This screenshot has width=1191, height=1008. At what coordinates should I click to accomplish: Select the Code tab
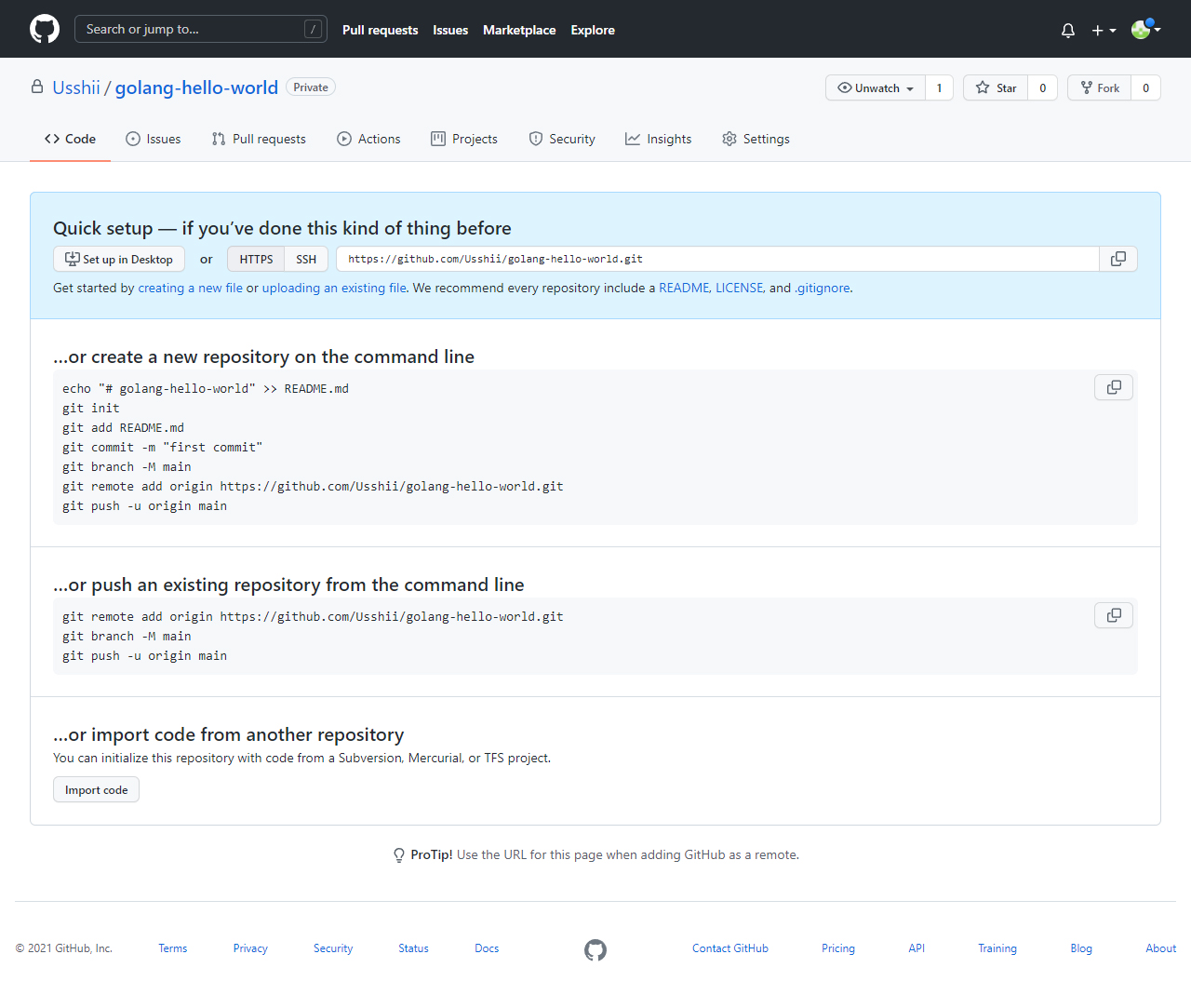[x=70, y=139]
